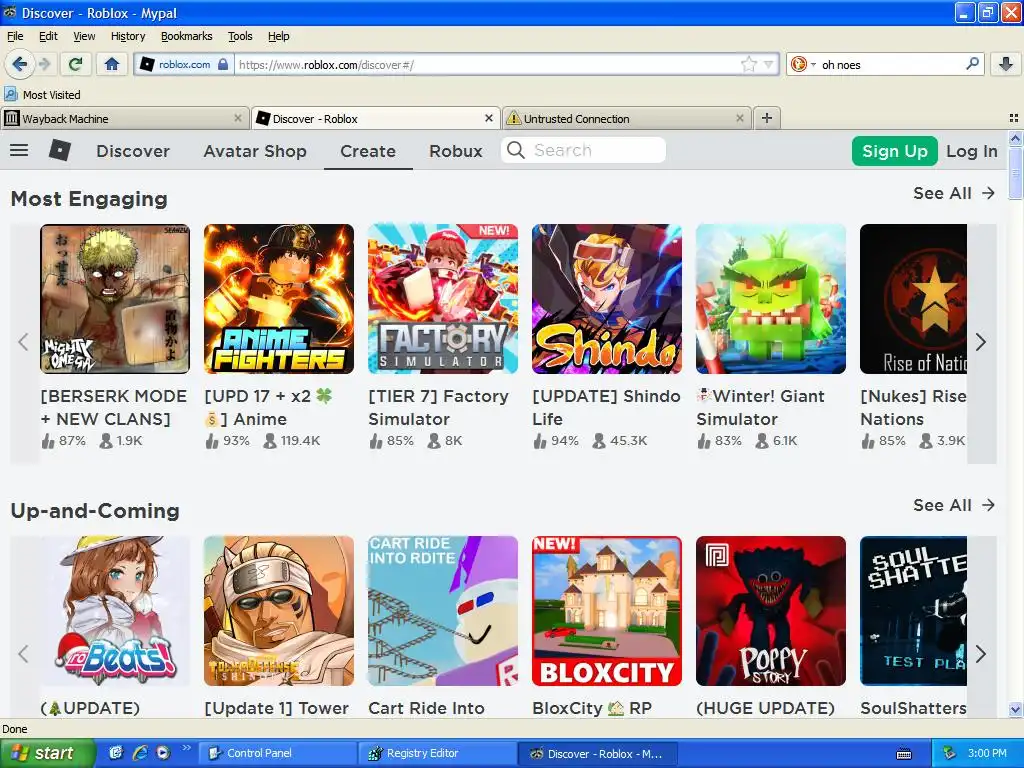Open the Poppy Story game thumbnail
Screen dimensions: 1024x768
point(771,611)
